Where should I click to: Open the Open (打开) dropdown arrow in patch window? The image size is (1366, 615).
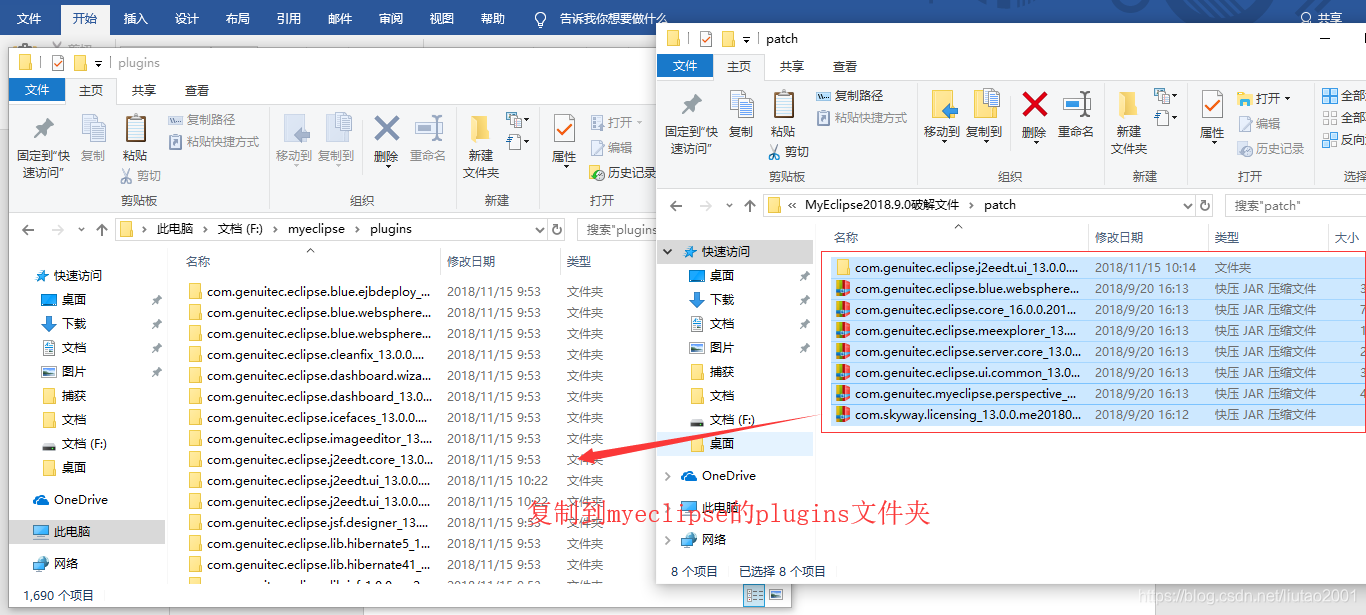pos(1287,98)
